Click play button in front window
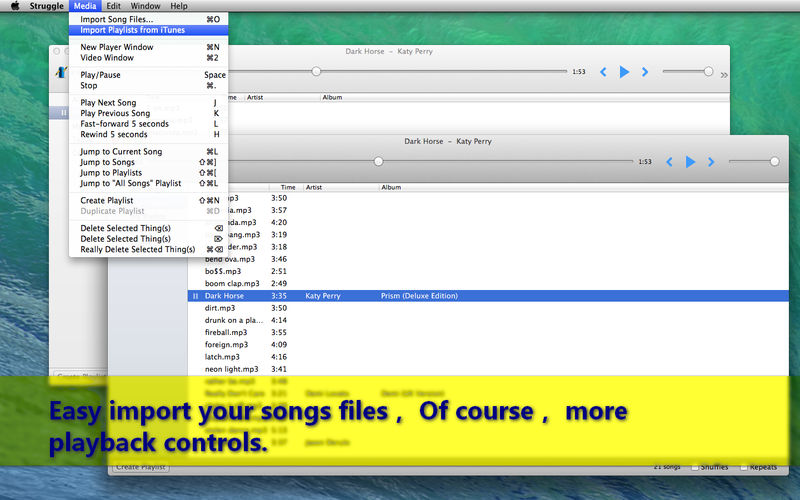 point(690,162)
